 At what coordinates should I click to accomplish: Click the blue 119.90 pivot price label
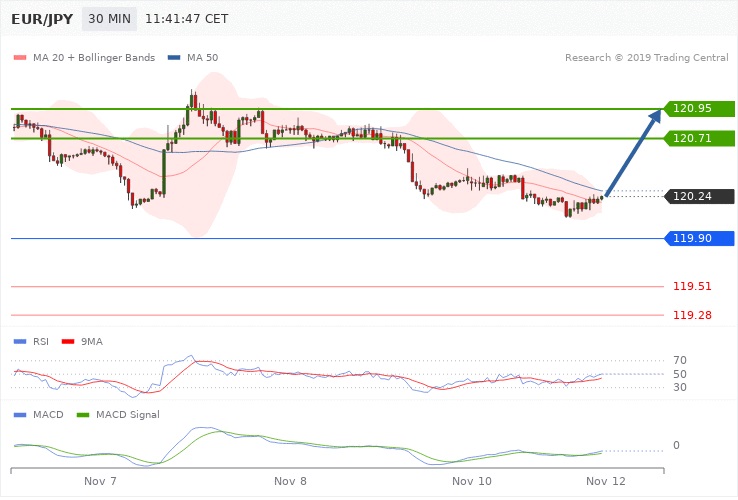pos(698,238)
